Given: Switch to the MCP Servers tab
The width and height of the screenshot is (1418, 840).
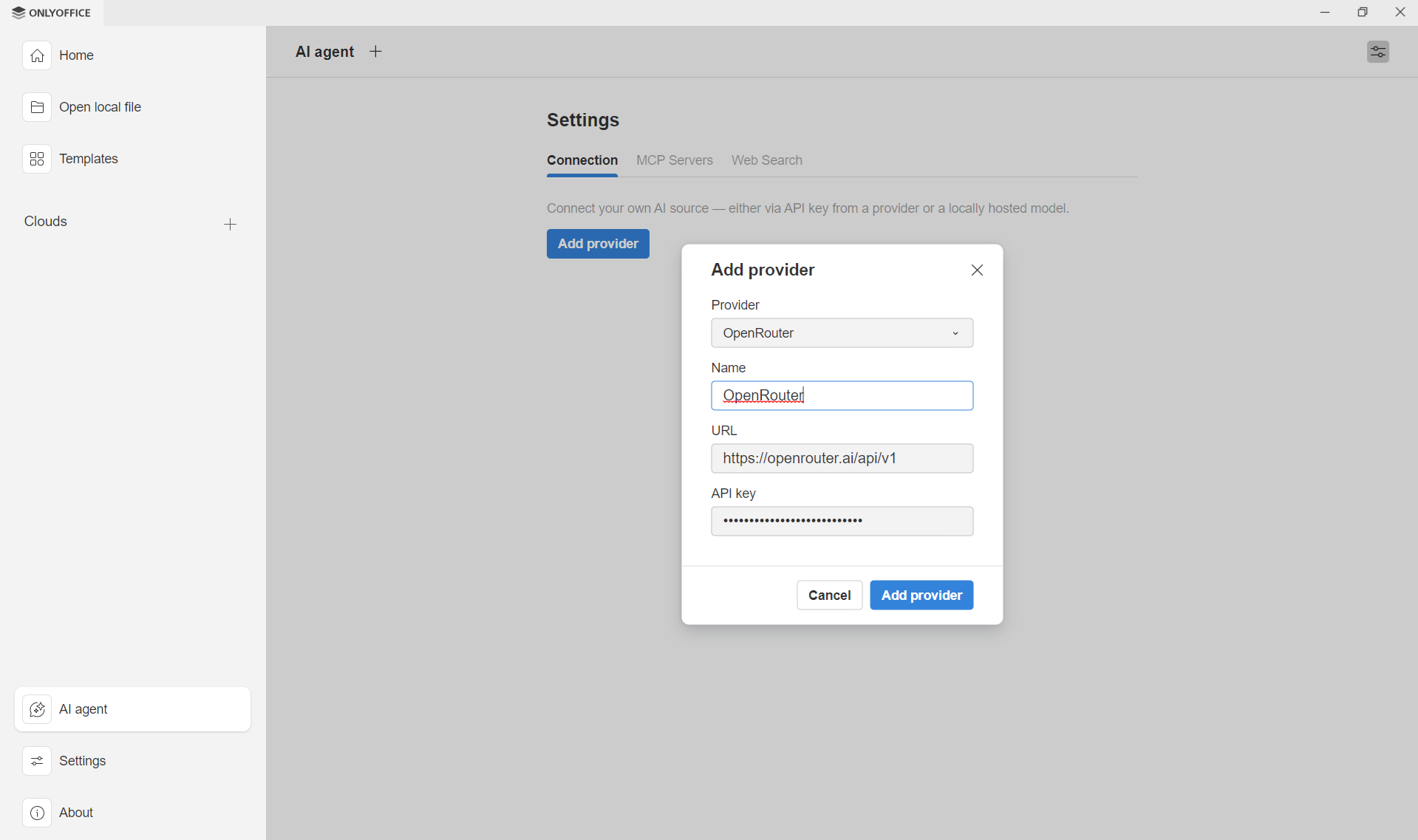Looking at the screenshot, I should 674,160.
